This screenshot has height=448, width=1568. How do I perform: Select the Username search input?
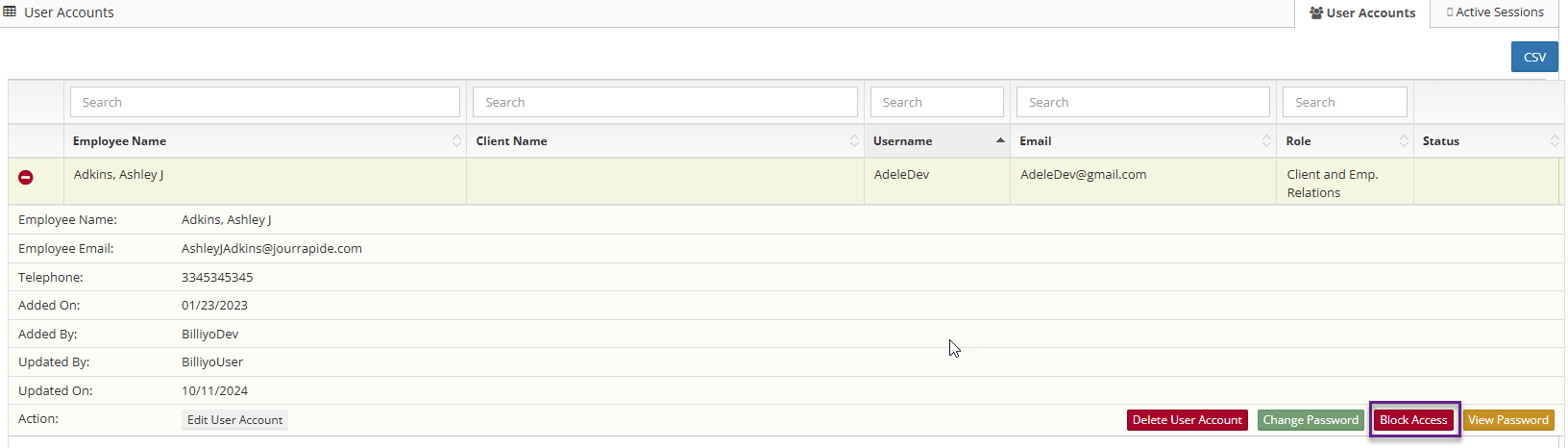937,102
